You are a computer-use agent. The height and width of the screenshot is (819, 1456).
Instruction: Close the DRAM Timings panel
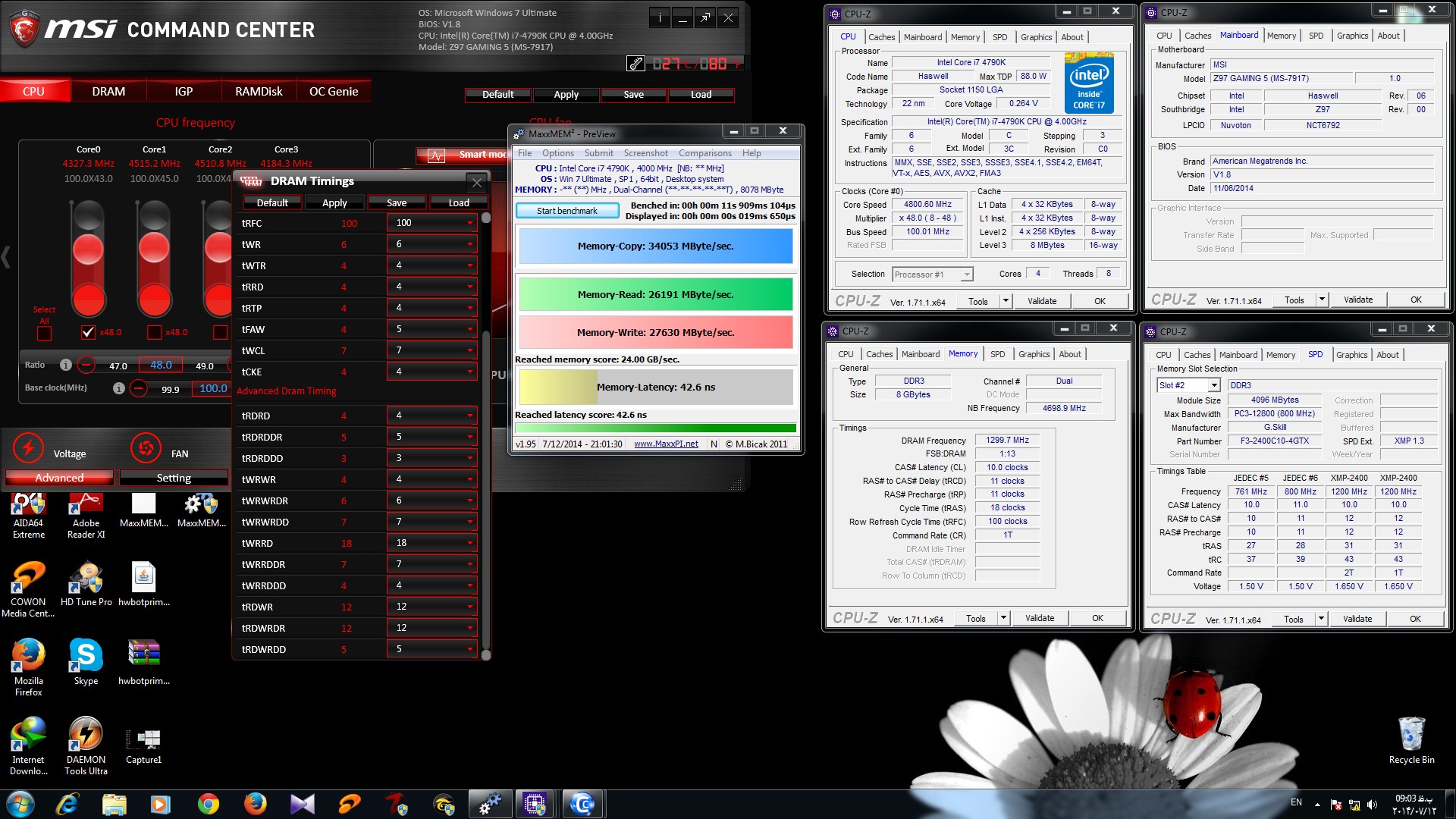pos(477,182)
